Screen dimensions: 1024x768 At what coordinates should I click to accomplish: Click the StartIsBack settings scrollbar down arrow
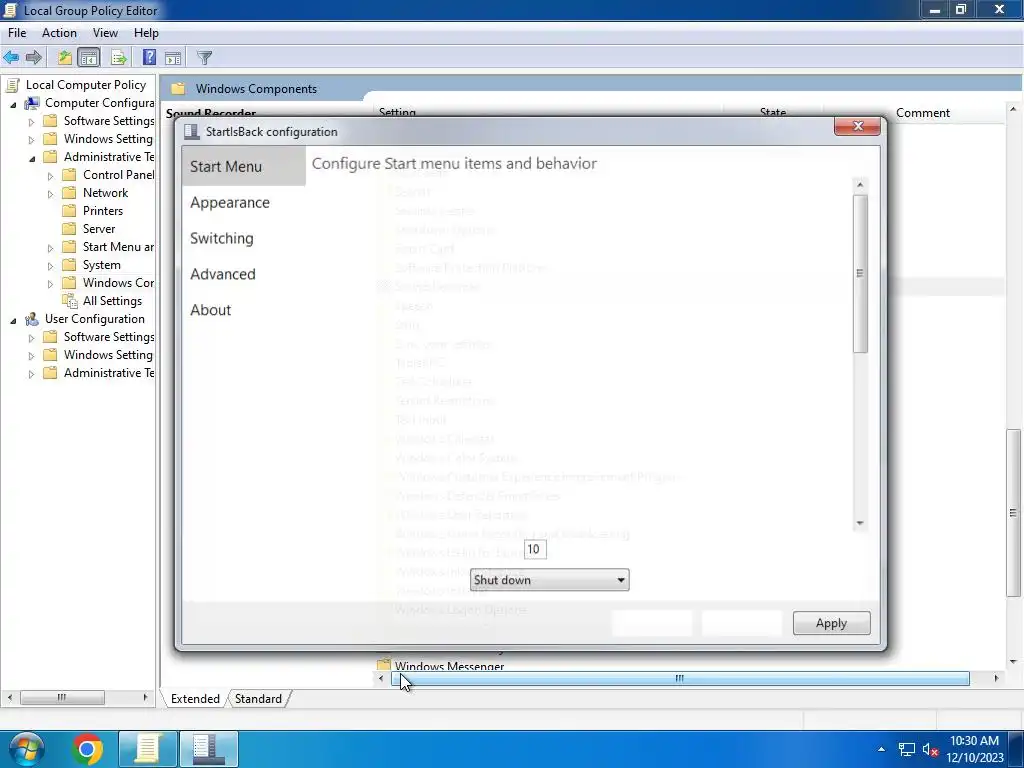860,523
